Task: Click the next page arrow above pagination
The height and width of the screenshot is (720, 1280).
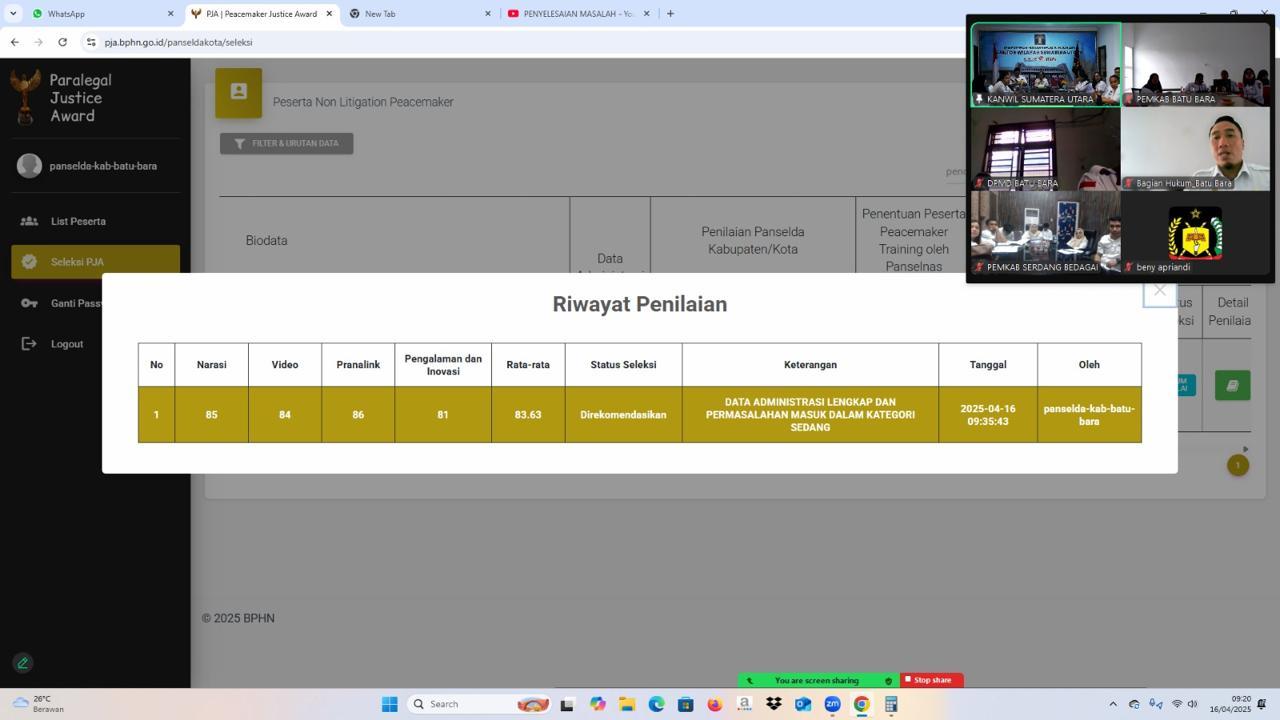Action: pos(1245,449)
